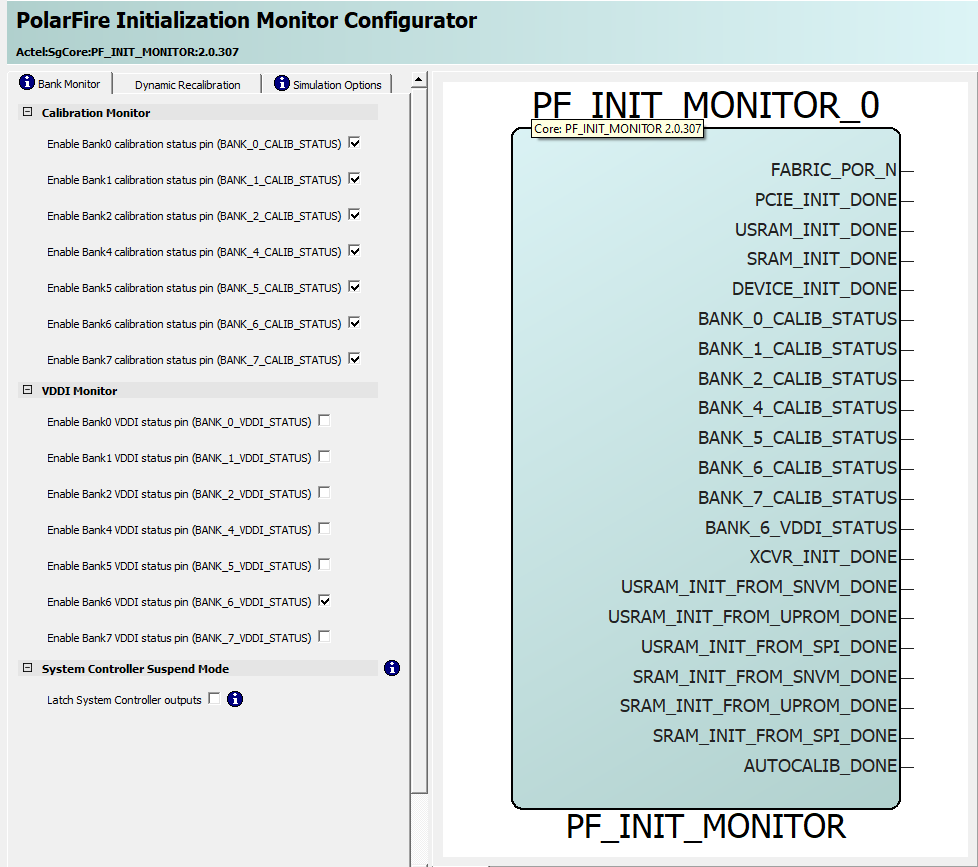Select the AUTOCALIB_DONE output pin
The image size is (978, 867).
[820, 766]
